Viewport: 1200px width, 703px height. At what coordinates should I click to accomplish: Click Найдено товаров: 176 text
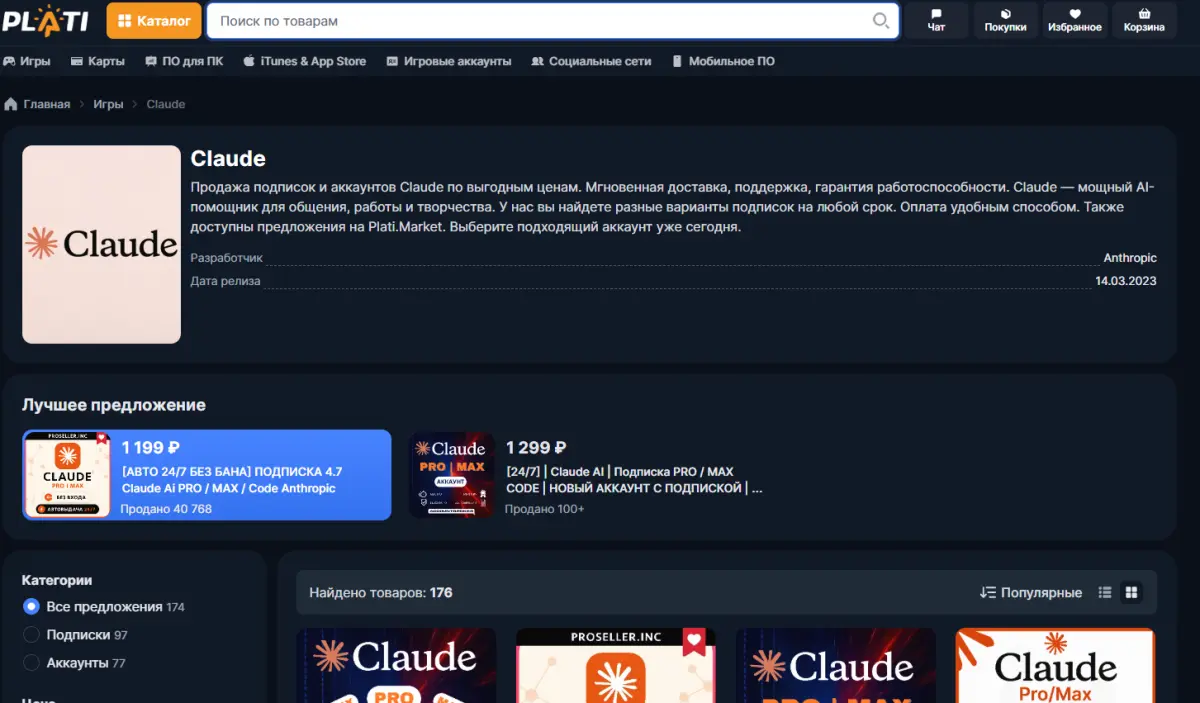(381, 592)
